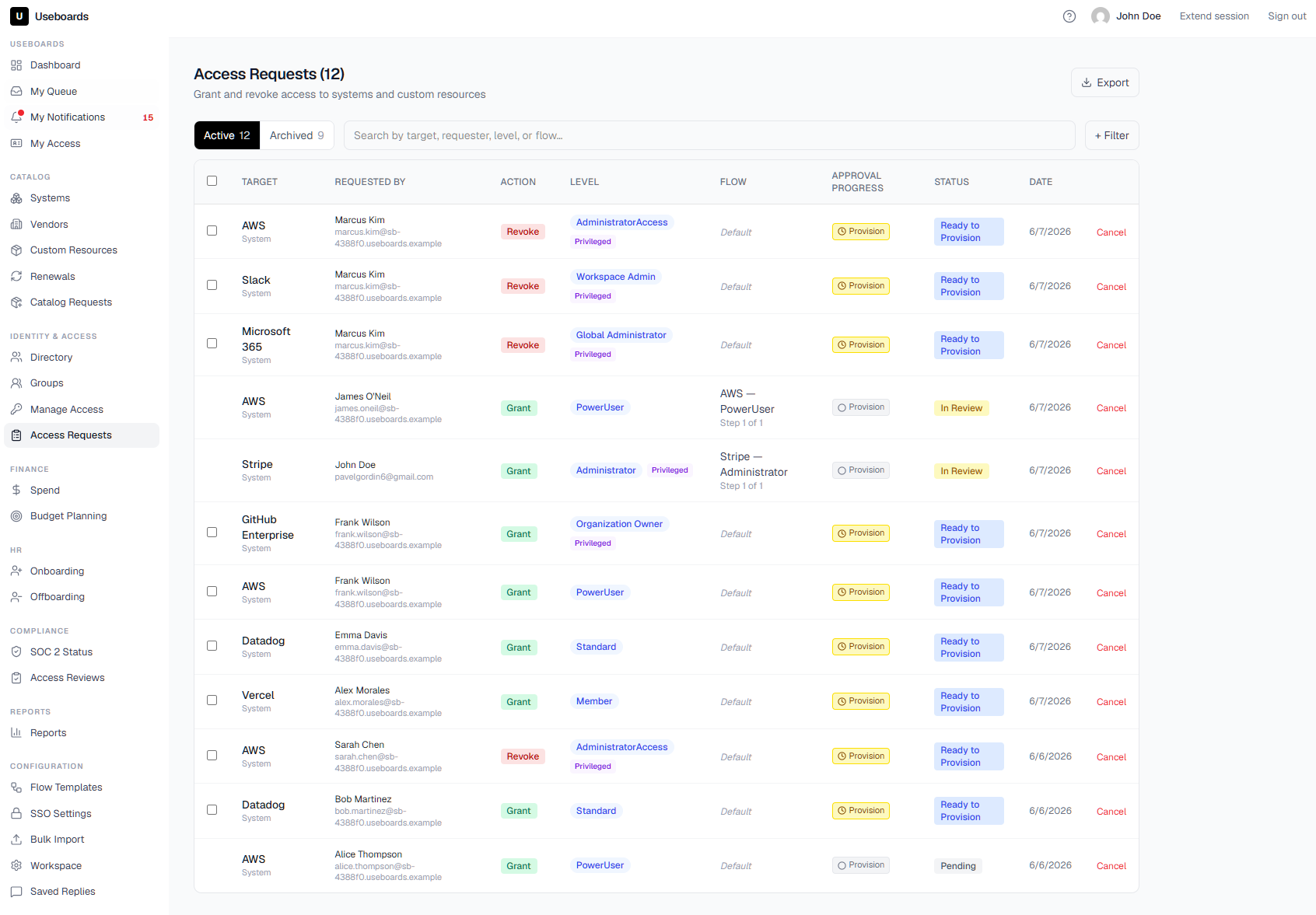
Task: Click the Reports bar chart icon
Action: (16, 733)
